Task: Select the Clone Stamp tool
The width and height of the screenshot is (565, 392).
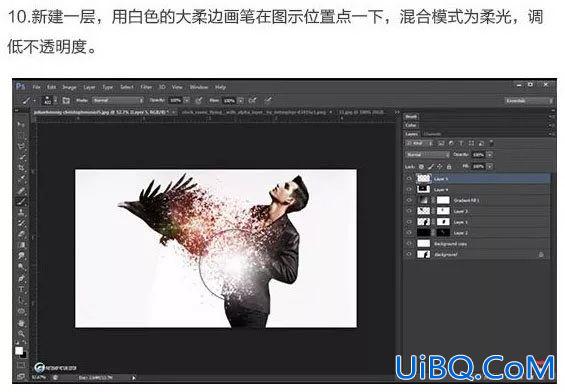Action: (21, 212)
